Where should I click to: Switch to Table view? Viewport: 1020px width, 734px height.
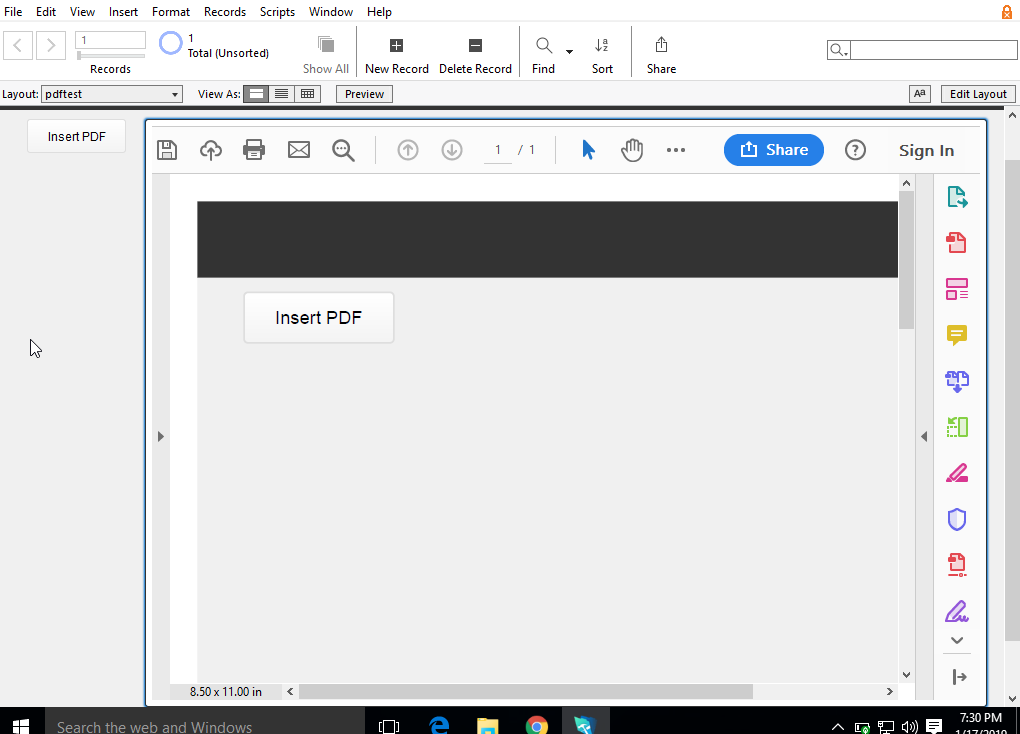pos(307,94)
